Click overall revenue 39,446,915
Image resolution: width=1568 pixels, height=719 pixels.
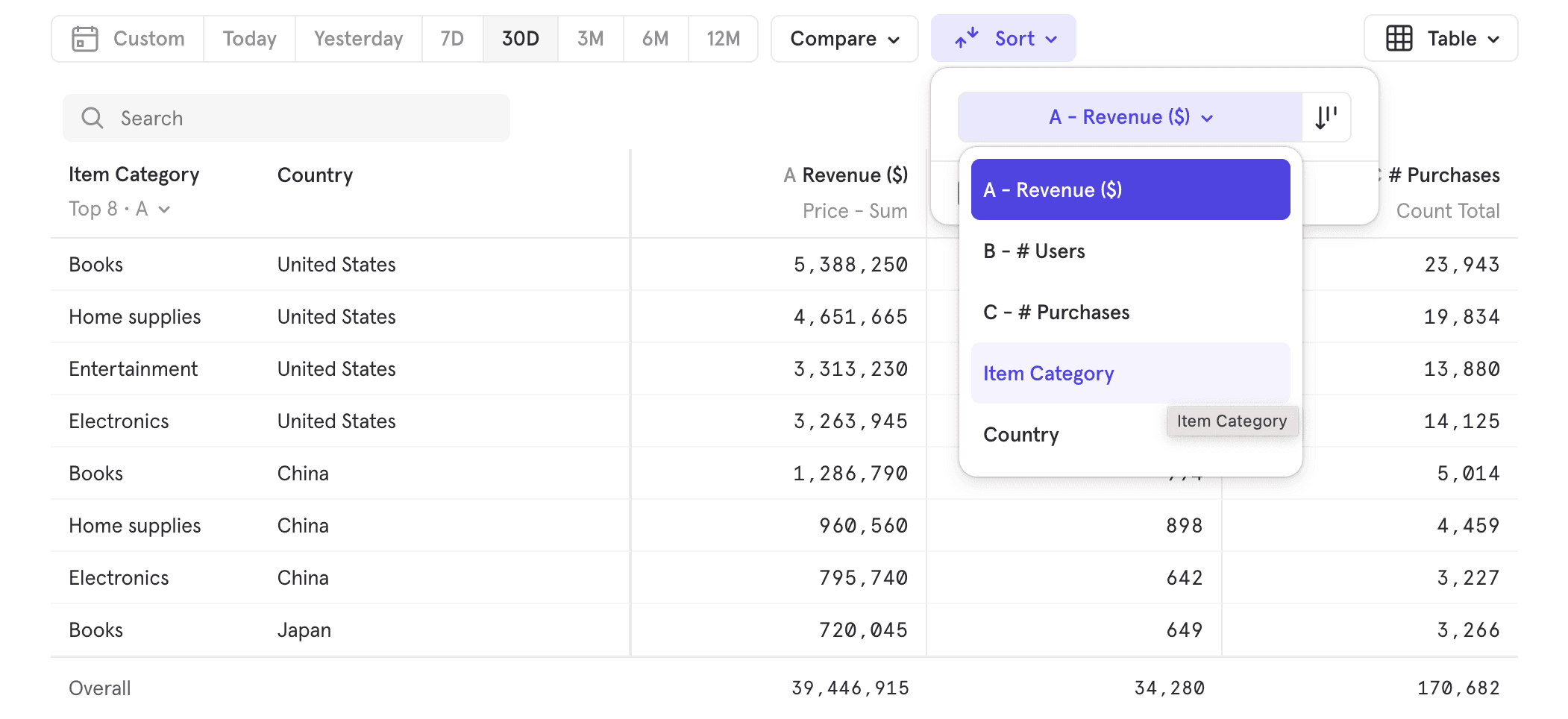pyautogui.click(x=850, y=688)
